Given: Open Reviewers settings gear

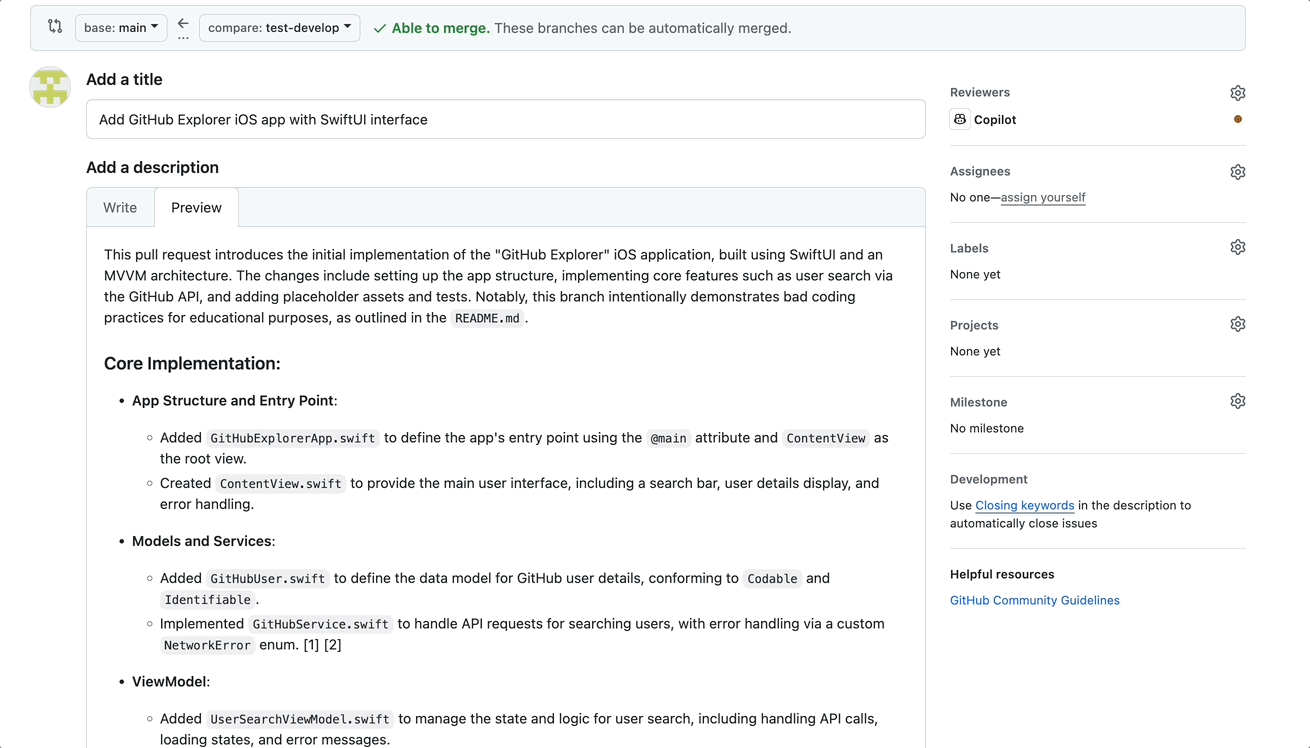Looking at the screenshot, I should 1237,93.
